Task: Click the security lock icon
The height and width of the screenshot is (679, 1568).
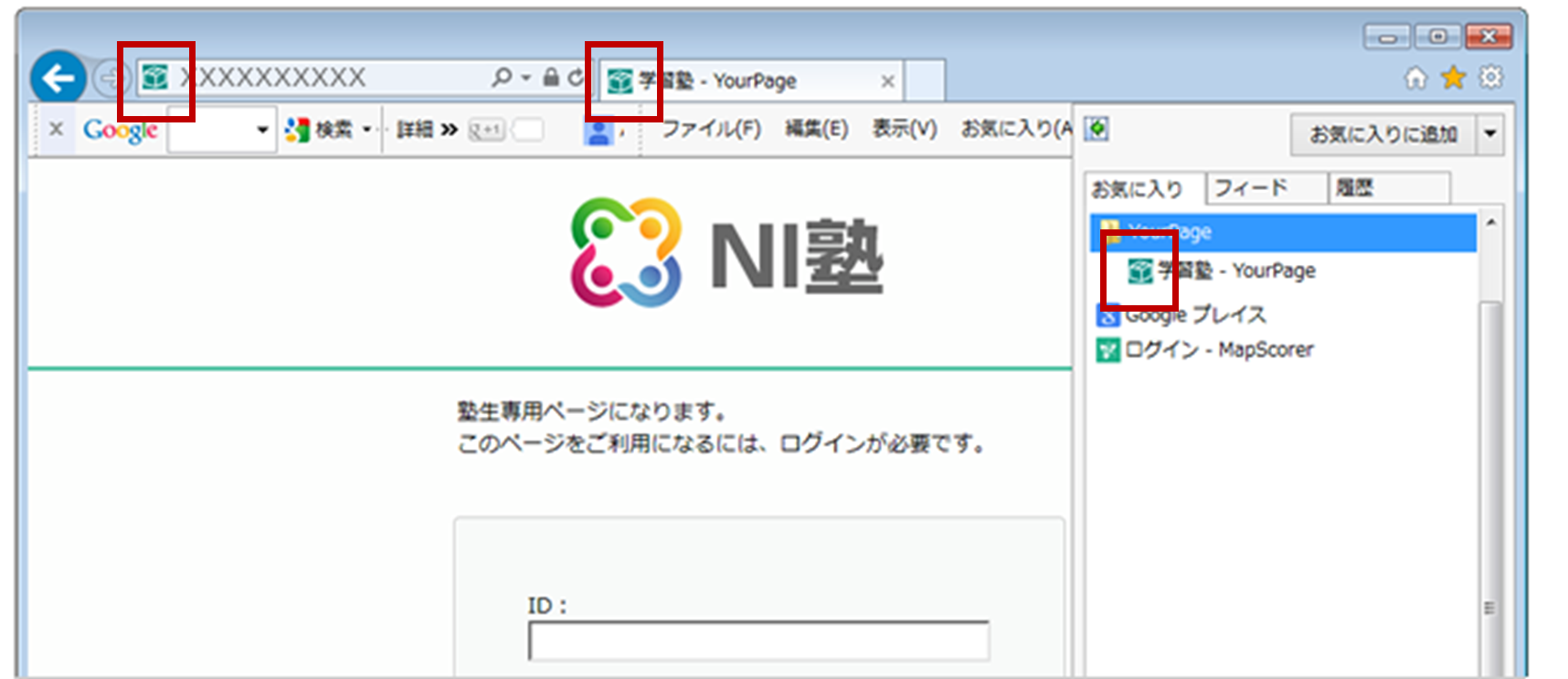Action: pos(551,78)
